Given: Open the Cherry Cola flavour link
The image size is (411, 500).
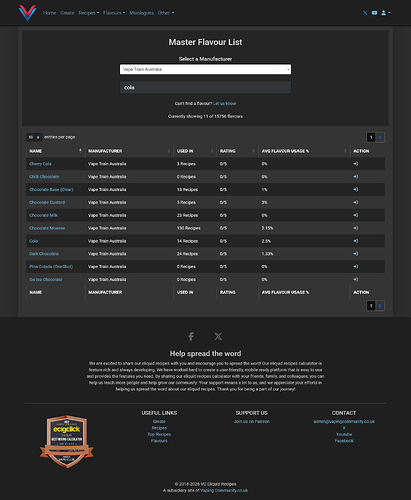Looking at the screenshot, I should click(x=40, y=164).
